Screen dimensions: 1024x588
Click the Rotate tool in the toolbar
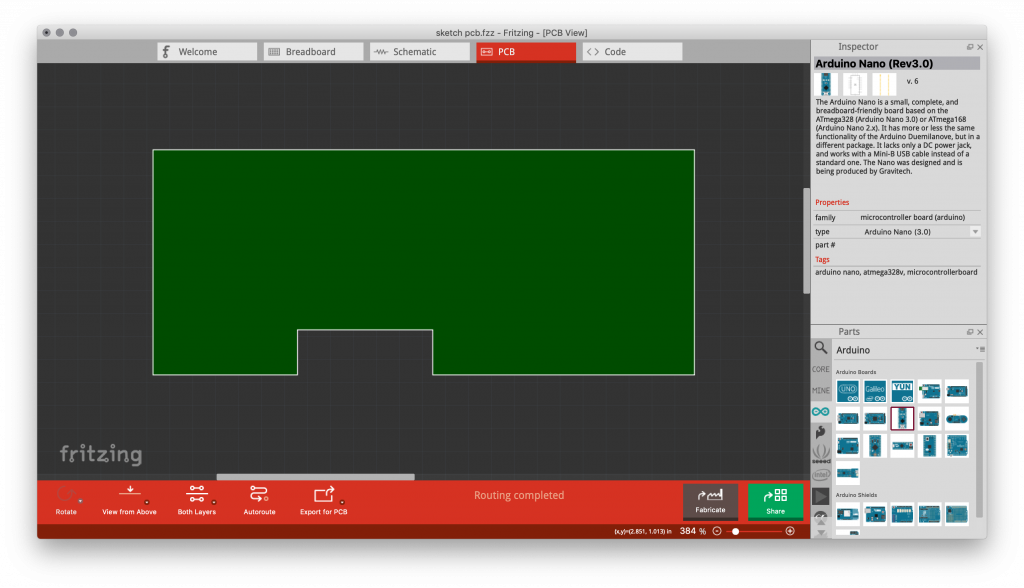[x=65, y=500]
